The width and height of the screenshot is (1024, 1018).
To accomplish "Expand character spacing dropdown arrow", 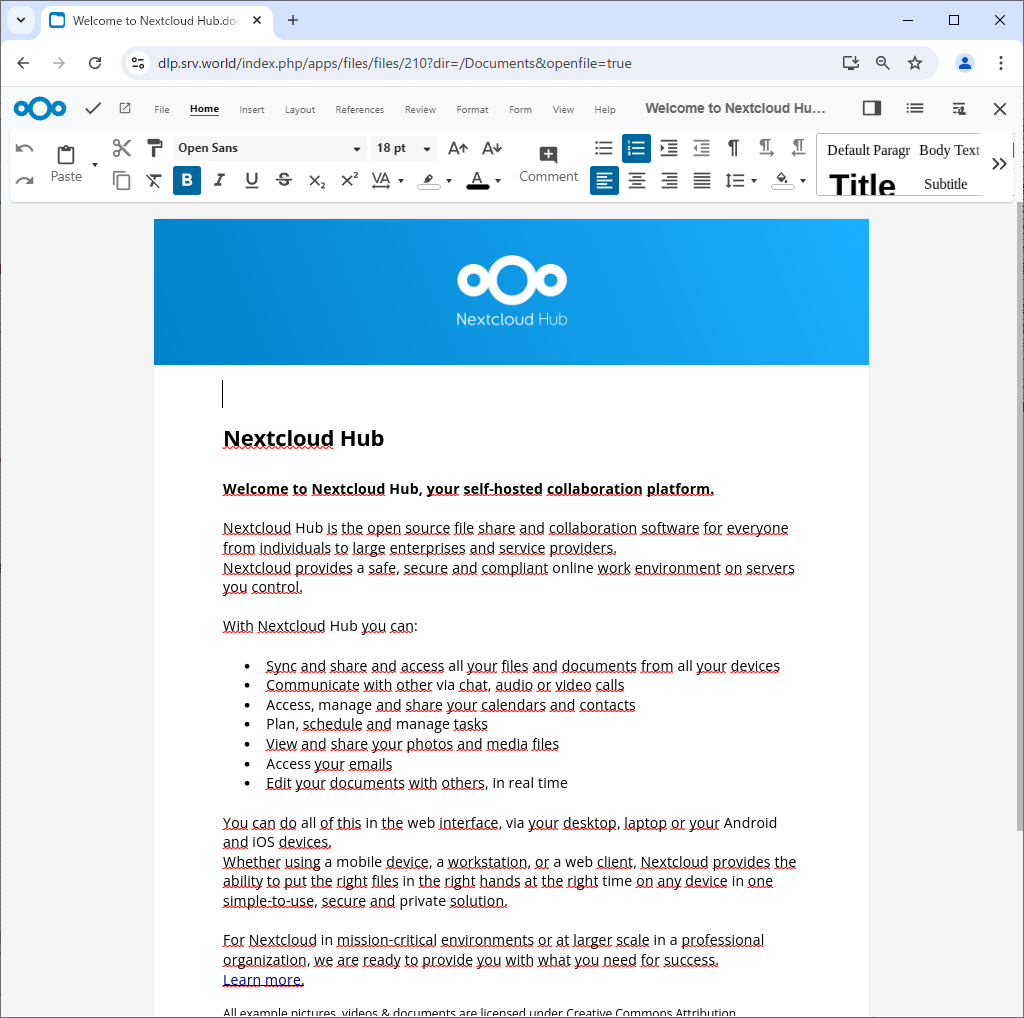I will 401,181.
